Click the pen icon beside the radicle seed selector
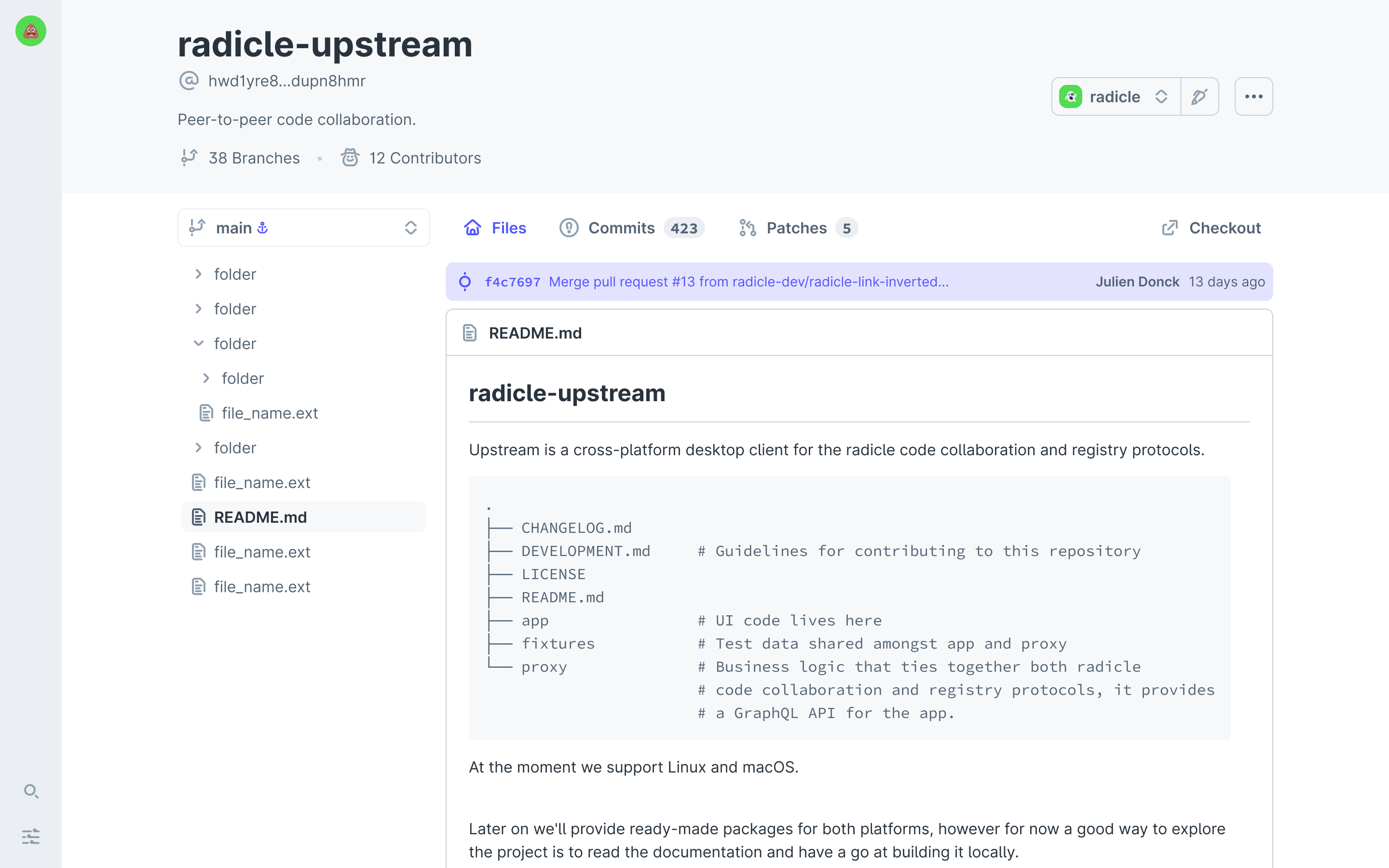Viewport: 1389px width, 868px height. coord(1200,96)
